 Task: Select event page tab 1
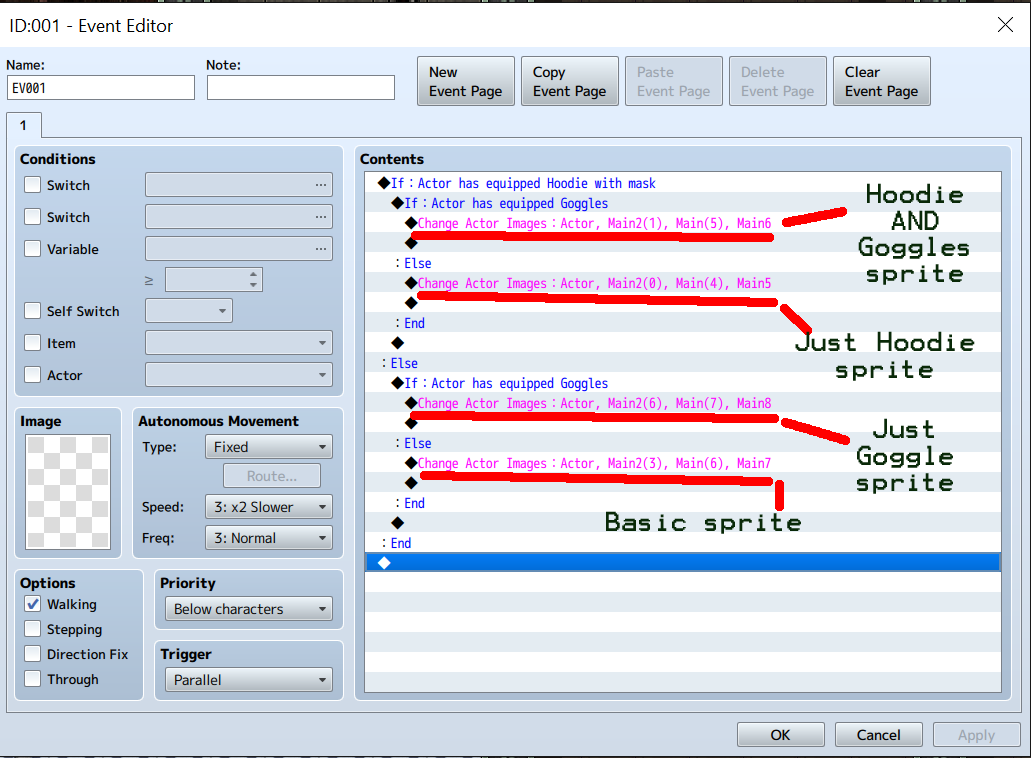pos(24,125)
